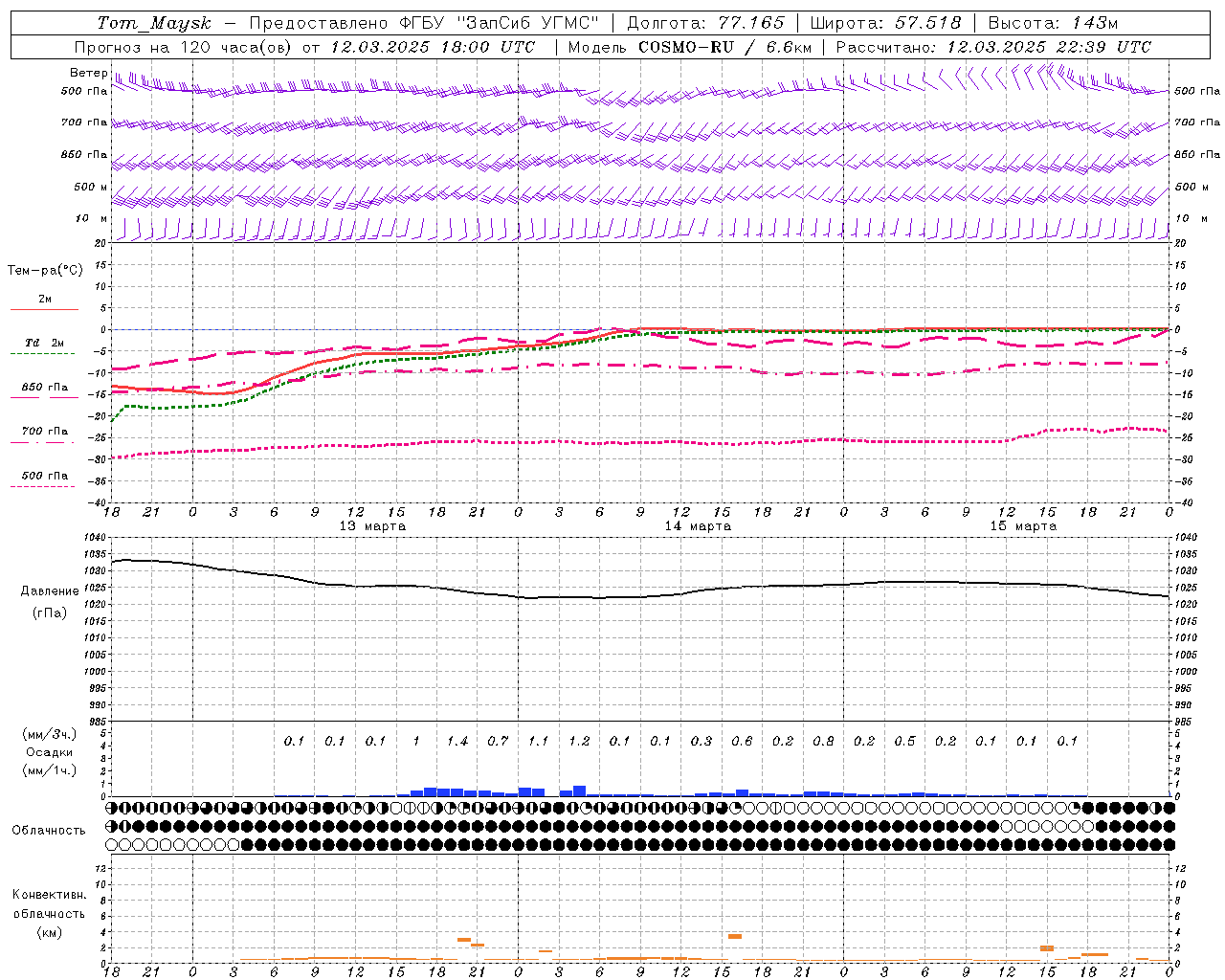The height and width of the screenshot is (980, 1225).
Task: Click the Долгота: 77.165 longitude value
Action: (705, 23)
